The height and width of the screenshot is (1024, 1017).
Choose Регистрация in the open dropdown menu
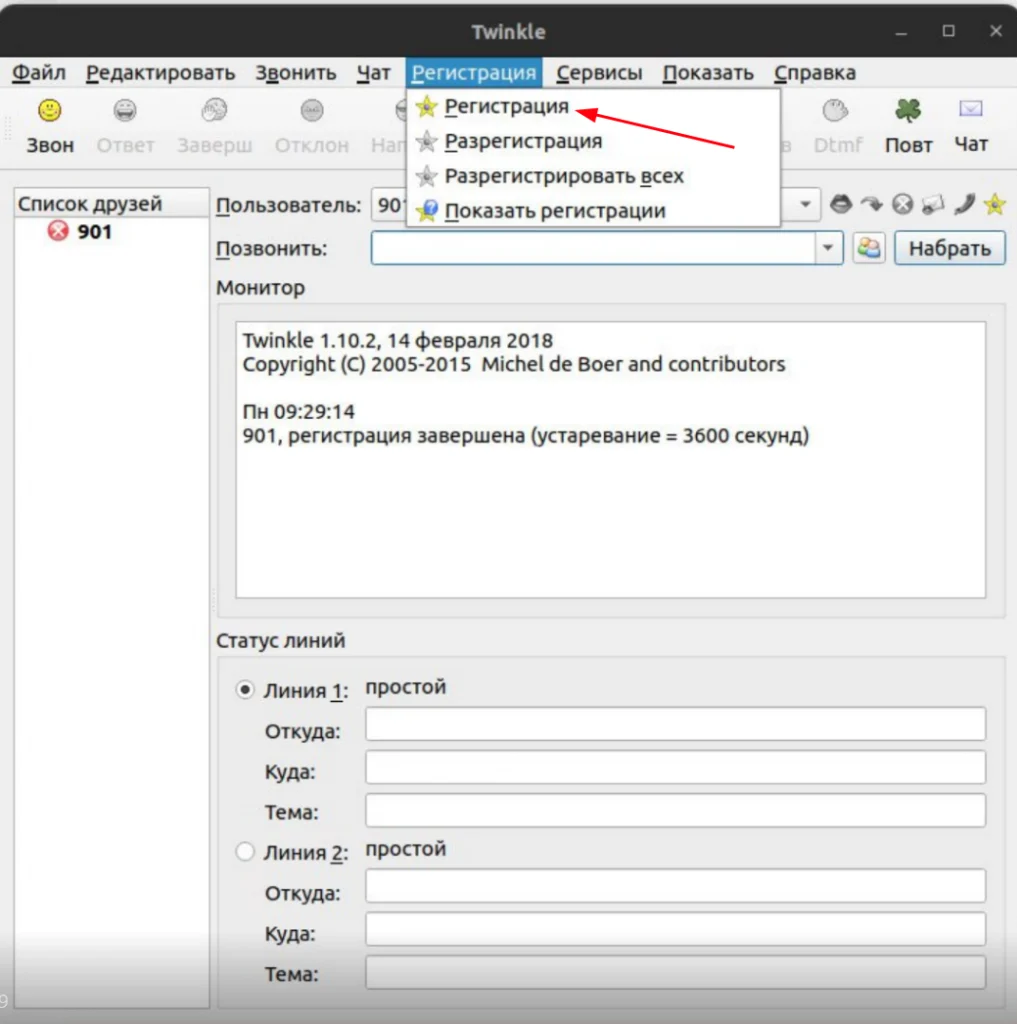click(x=593, y=106)
